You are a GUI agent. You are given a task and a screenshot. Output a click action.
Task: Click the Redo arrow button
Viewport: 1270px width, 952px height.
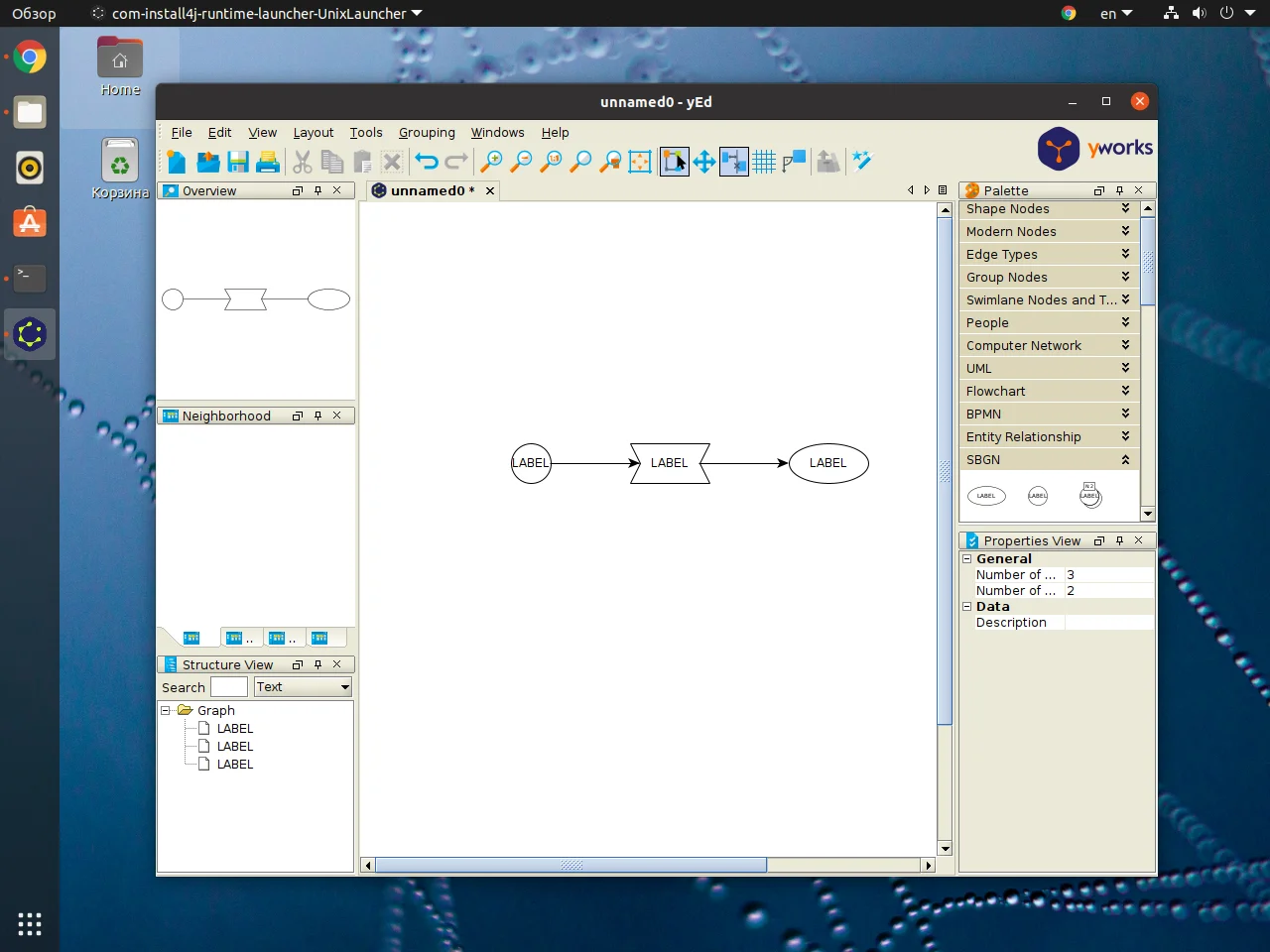coord(455,161)
